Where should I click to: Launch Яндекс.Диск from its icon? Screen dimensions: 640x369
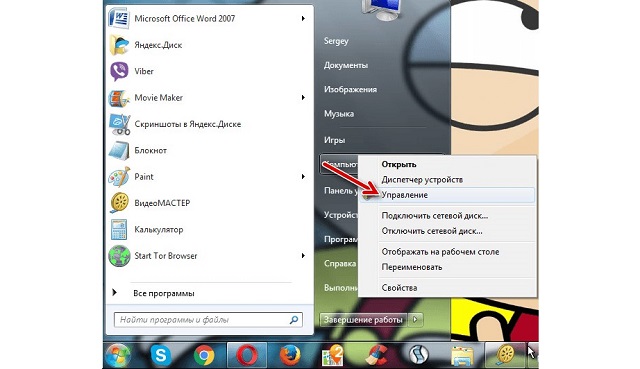click(119, 45)
